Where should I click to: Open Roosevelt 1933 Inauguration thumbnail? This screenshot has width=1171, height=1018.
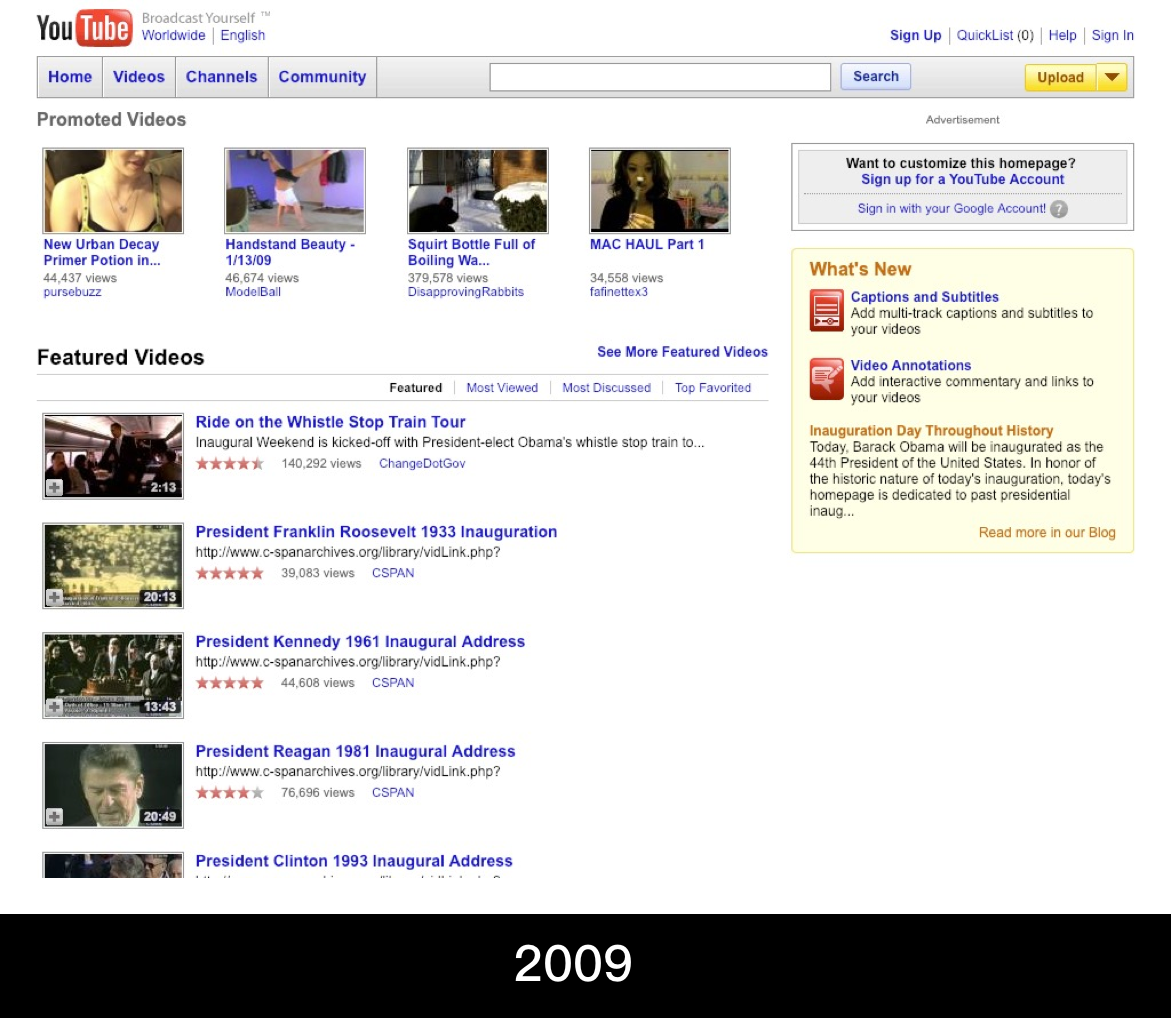tap(113, 566)
